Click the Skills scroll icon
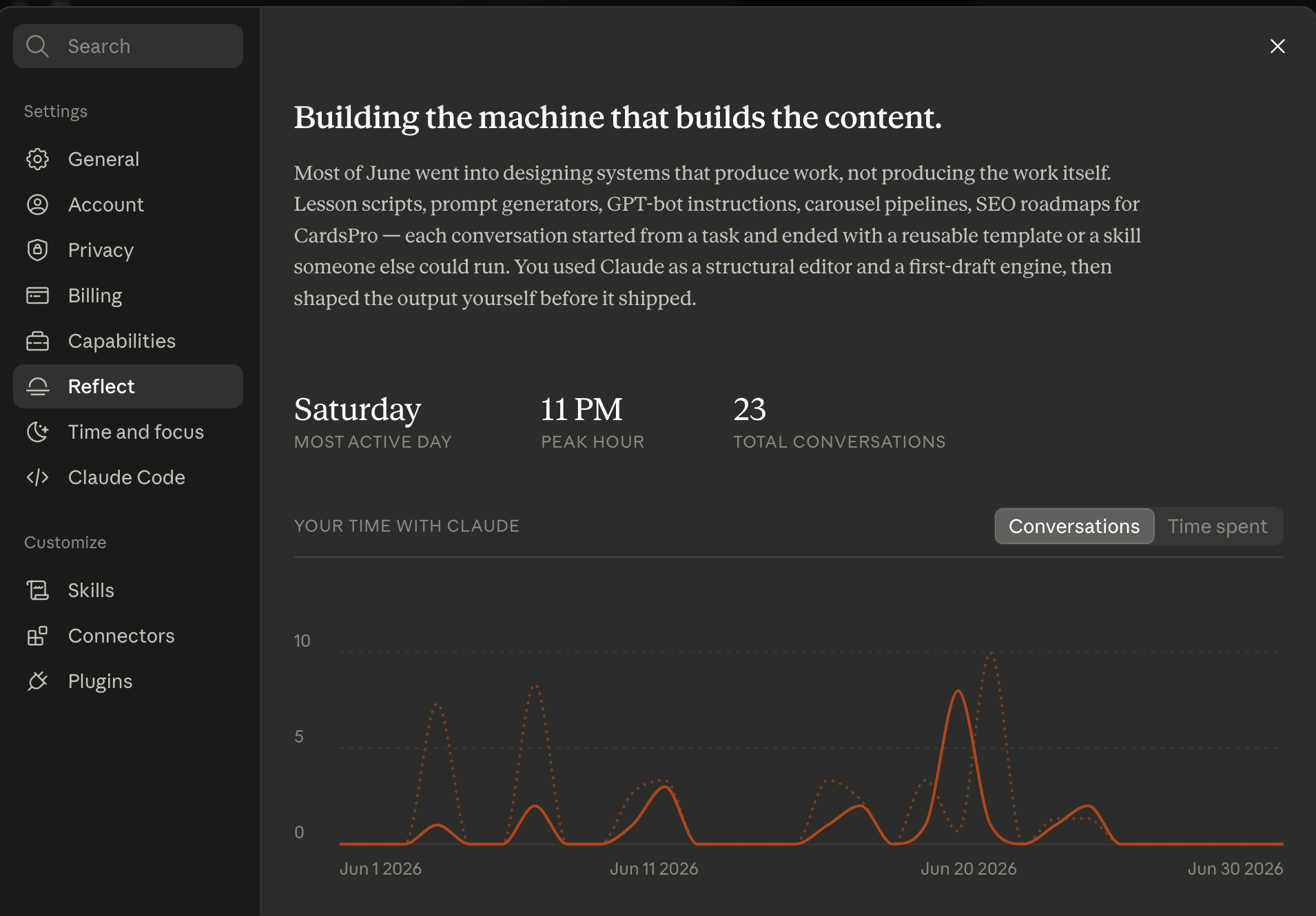Viewport: 1316px width, 916px height. coord(37,590)
